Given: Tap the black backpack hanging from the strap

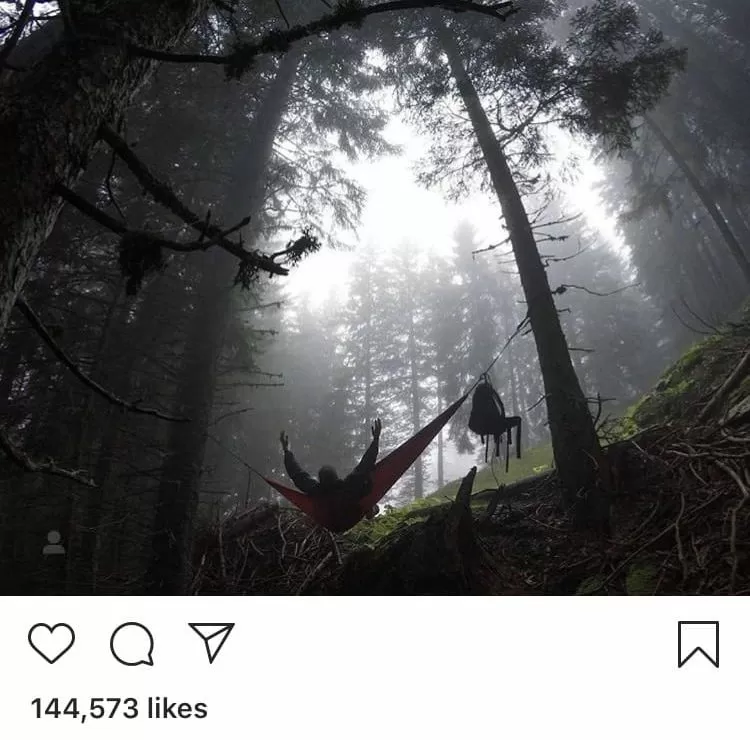Looking at the screenshot, I should 493,421.
